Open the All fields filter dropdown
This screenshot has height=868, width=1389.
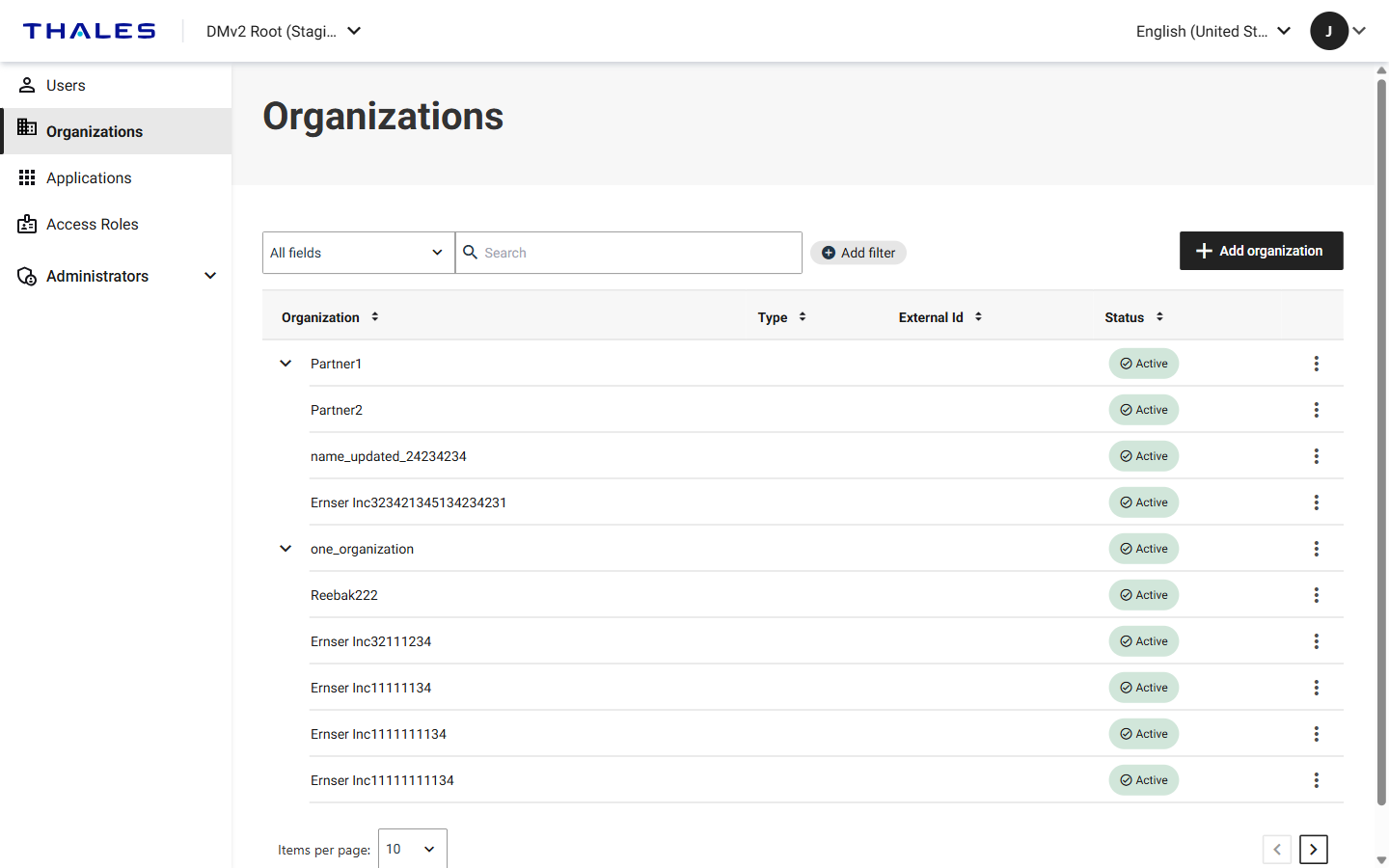(359, 253)
